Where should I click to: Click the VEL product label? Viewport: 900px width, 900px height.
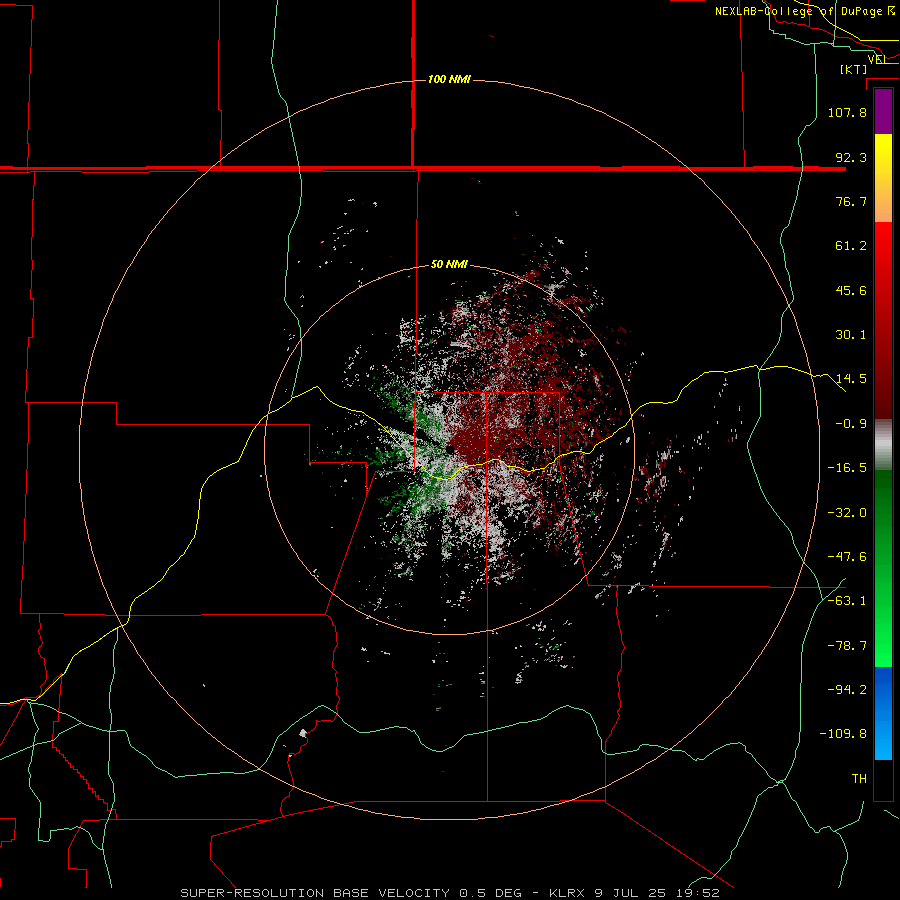tap(876, 59)
